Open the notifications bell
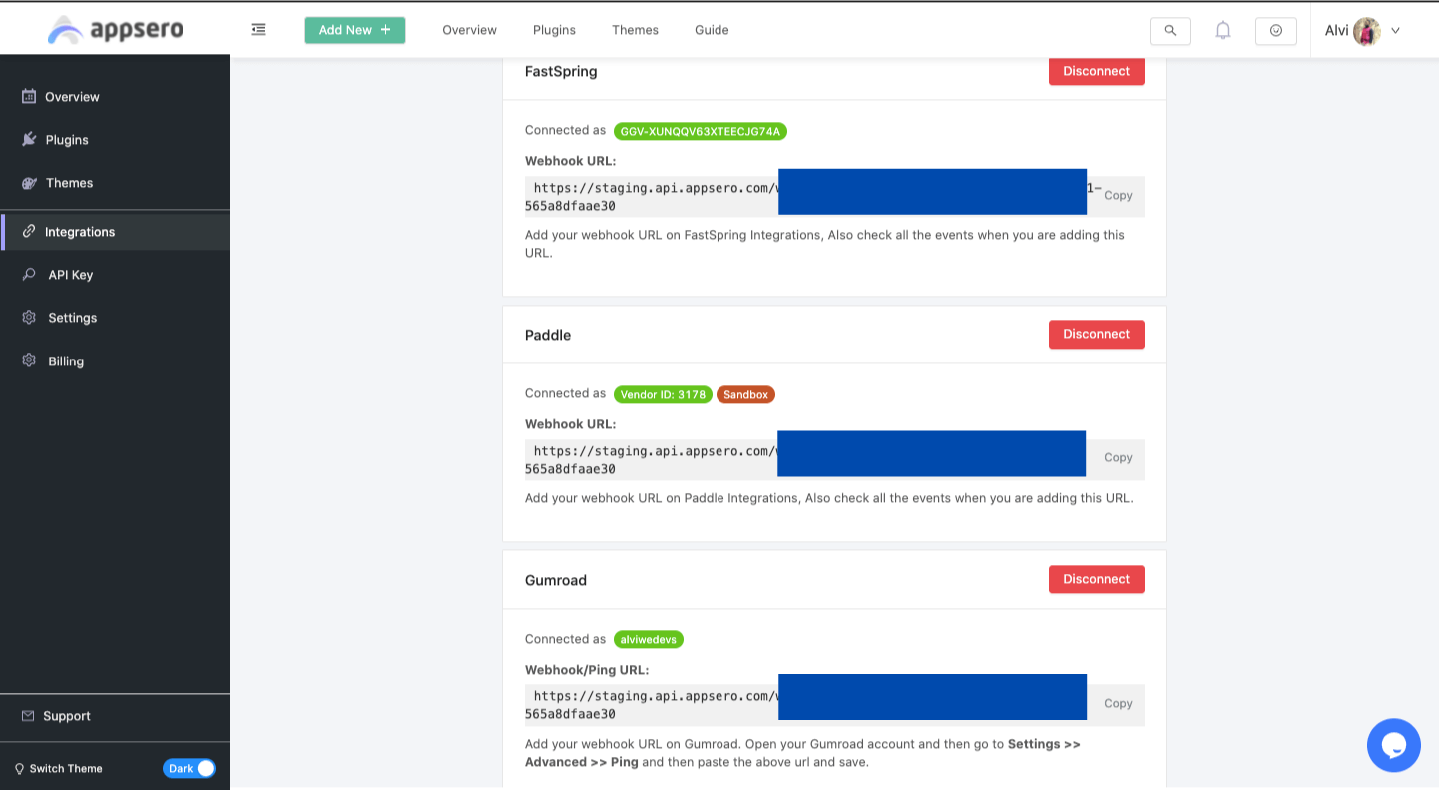Image resolution: width=1439 pixels, height=790 pixels. 1223,31
